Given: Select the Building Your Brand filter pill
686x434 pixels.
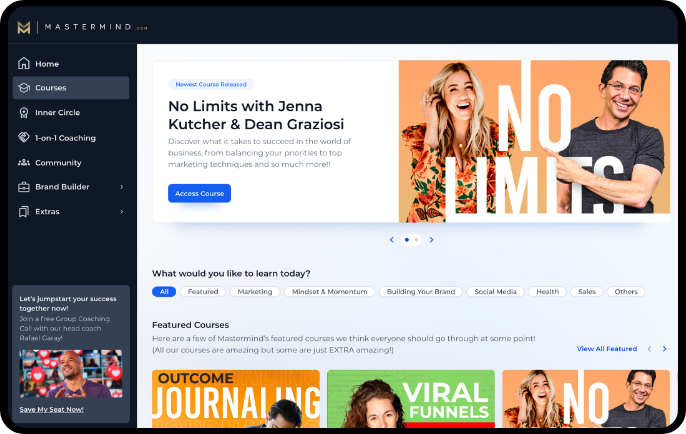Looking at the screenshot, I should (x=421, y=291).
